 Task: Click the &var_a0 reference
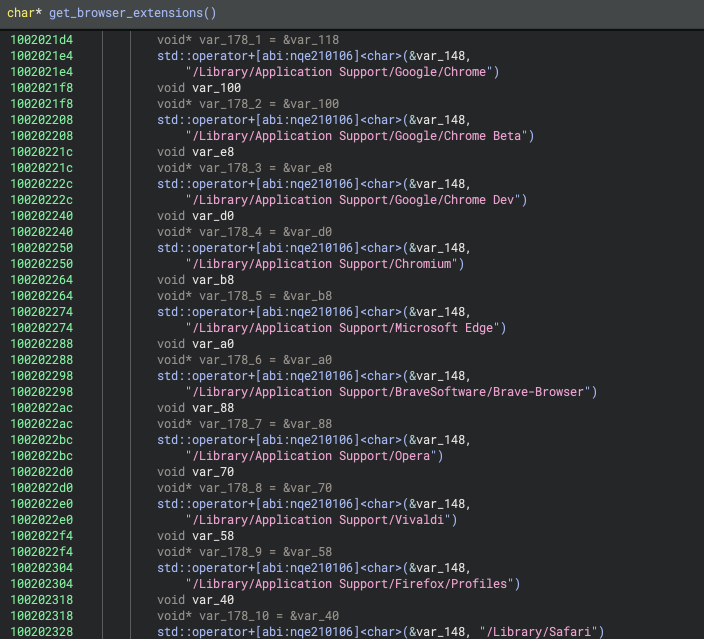[308, 360]
